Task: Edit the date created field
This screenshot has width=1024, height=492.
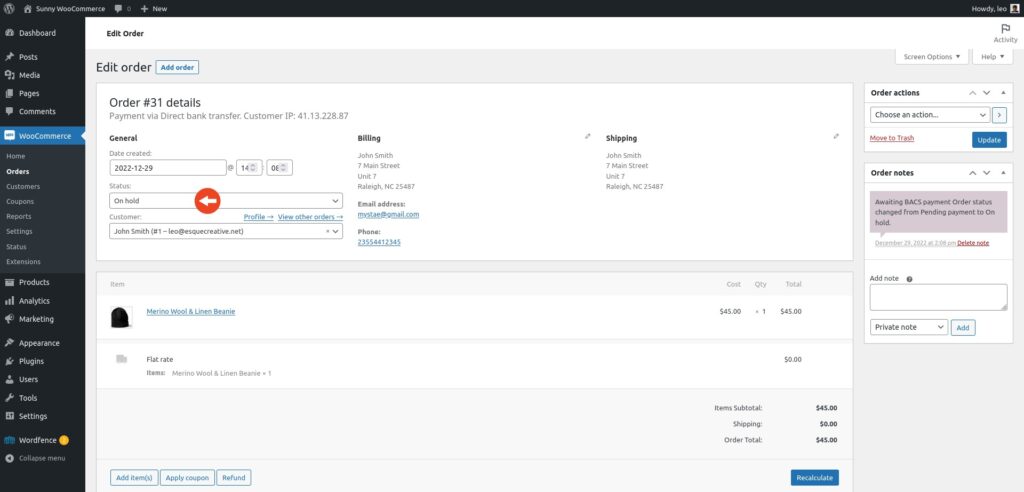Action: 168,167
